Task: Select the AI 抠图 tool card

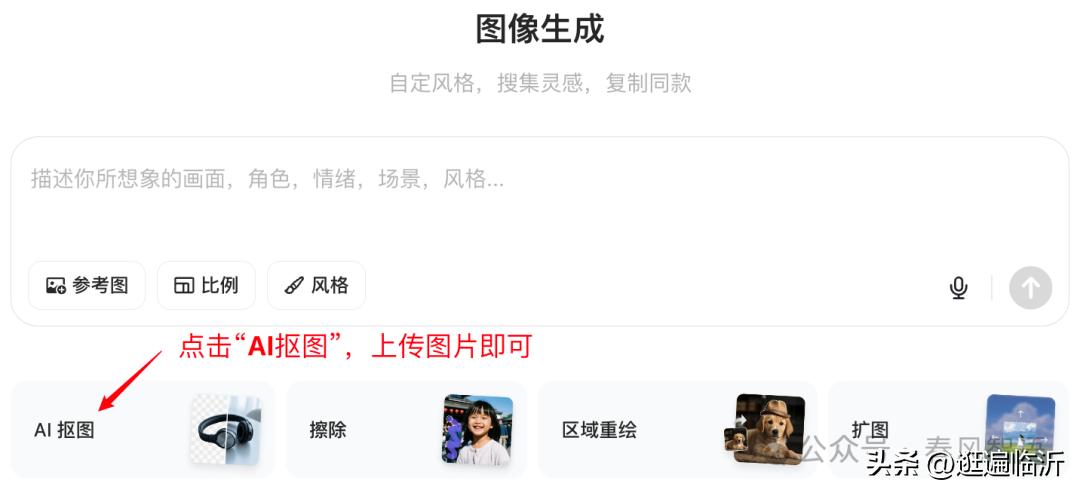Action: (143, 430)
